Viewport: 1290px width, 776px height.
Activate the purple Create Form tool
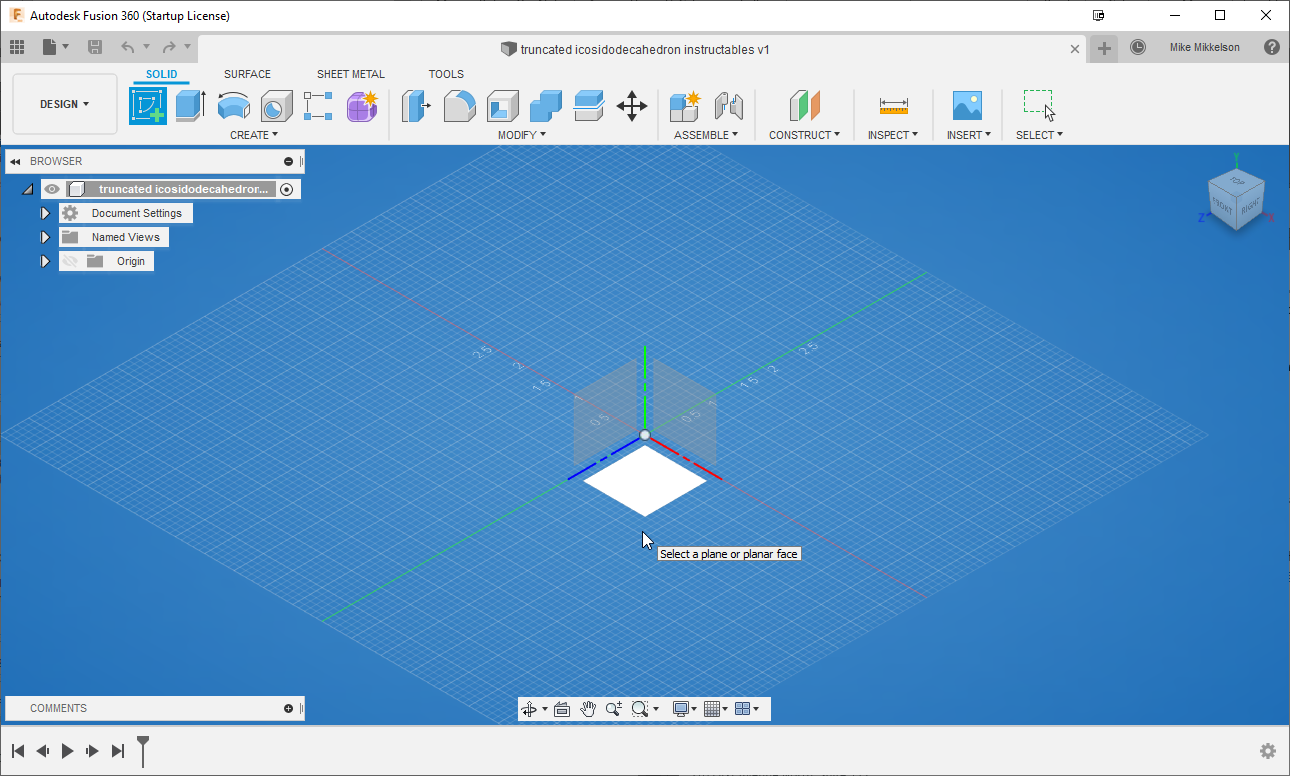point(361,105)
